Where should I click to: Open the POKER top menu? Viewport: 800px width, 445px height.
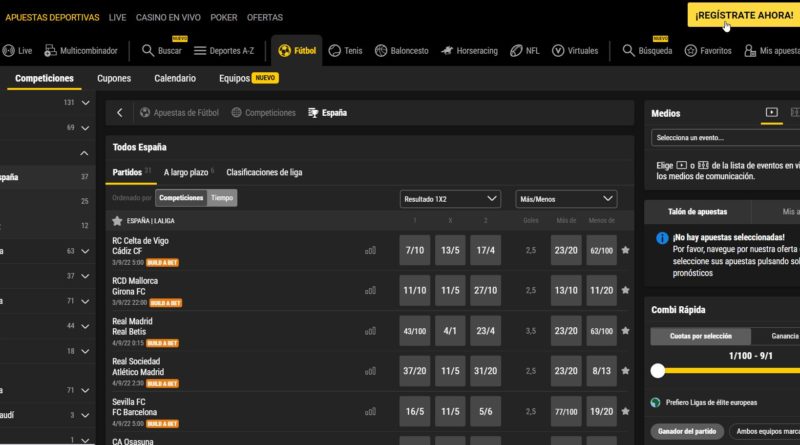(x=223, y=17)
